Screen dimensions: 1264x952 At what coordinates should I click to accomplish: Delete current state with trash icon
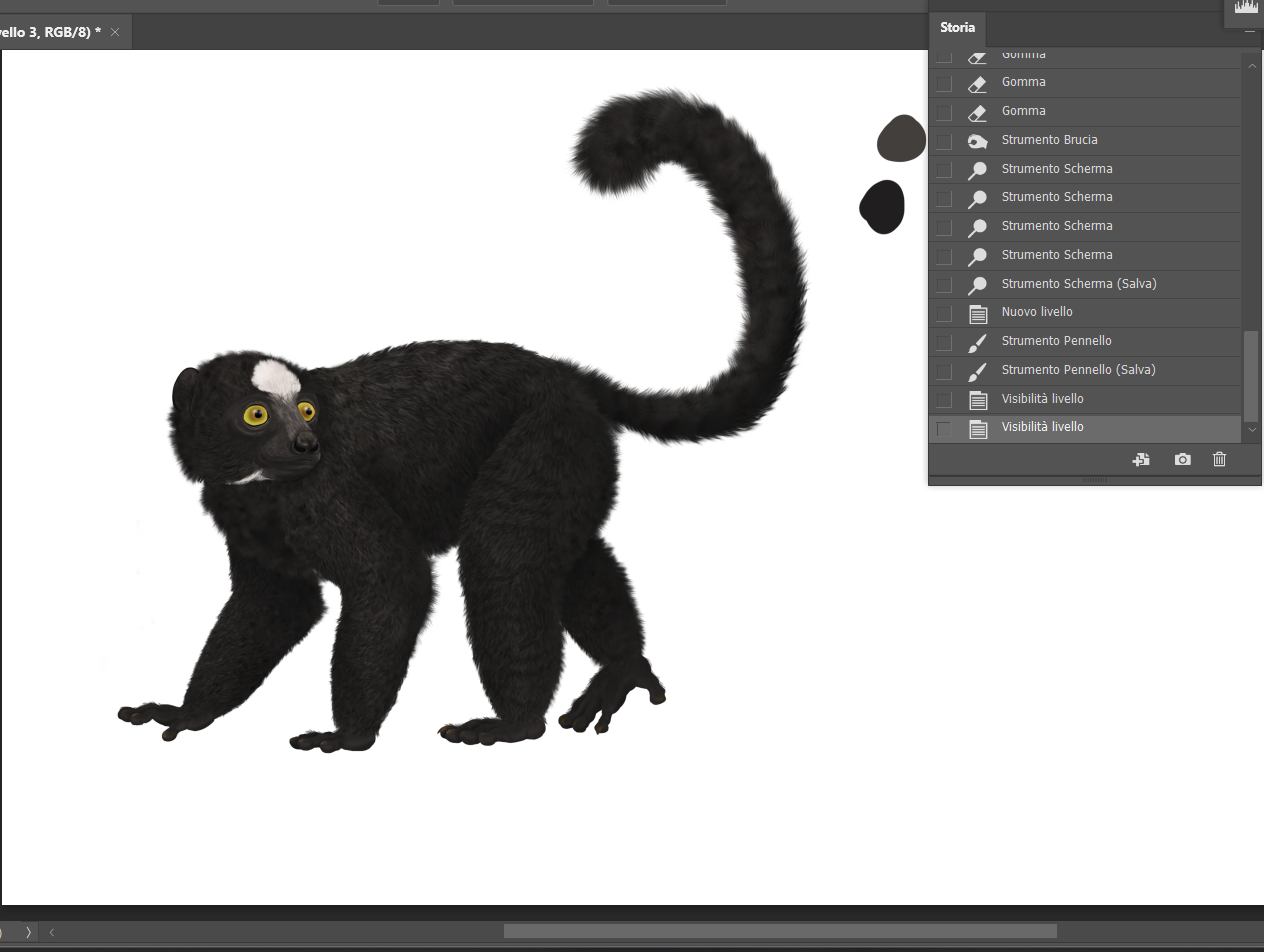[x=1219, y=460]
